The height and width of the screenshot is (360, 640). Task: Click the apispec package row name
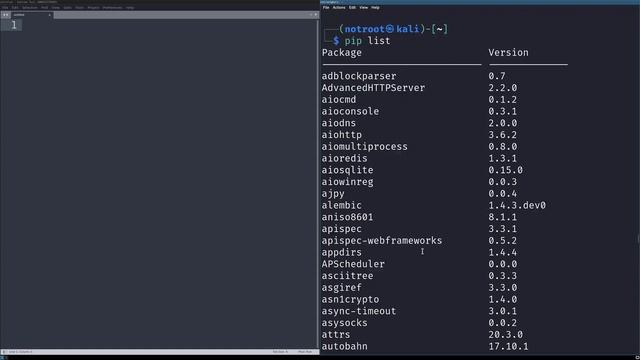(342, 229)
